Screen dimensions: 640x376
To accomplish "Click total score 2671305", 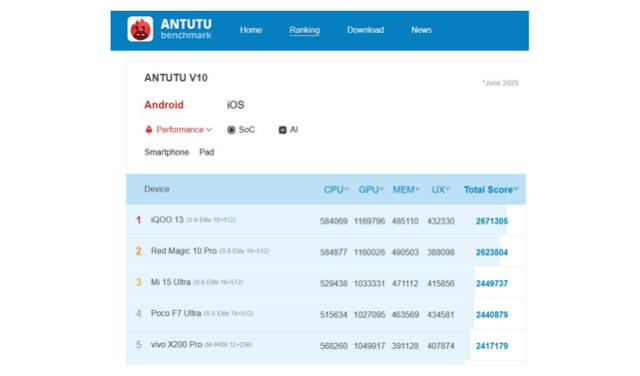I will (x=492, y=221).
